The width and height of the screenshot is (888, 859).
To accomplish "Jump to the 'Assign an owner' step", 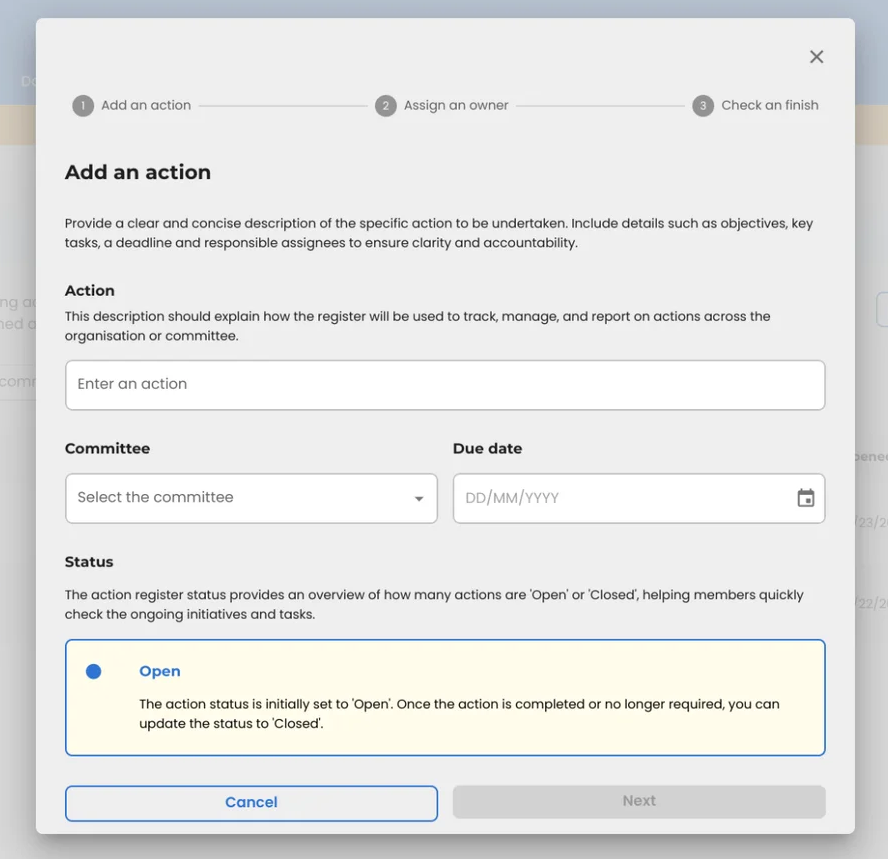I will [x=456, y=105].
